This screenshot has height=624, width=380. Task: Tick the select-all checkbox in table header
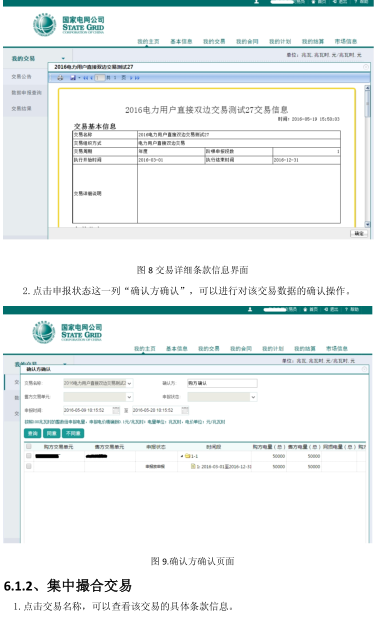tap(29, 447)
